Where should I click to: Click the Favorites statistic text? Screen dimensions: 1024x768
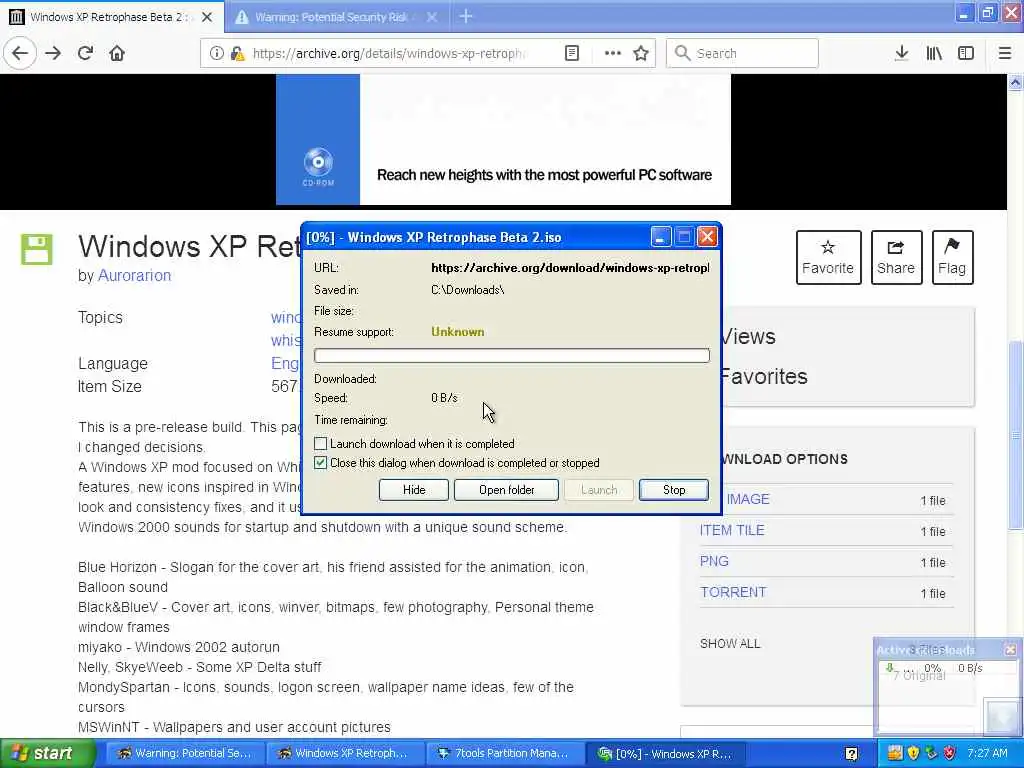click(764, 377)
